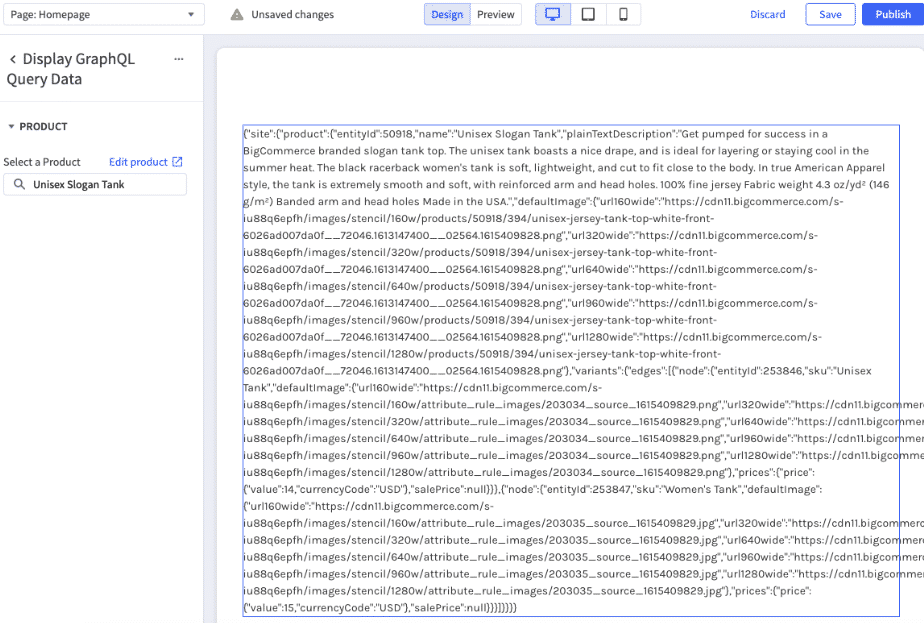Switch to mobile viewport preview
924x623 pixels.
(622, 14)
